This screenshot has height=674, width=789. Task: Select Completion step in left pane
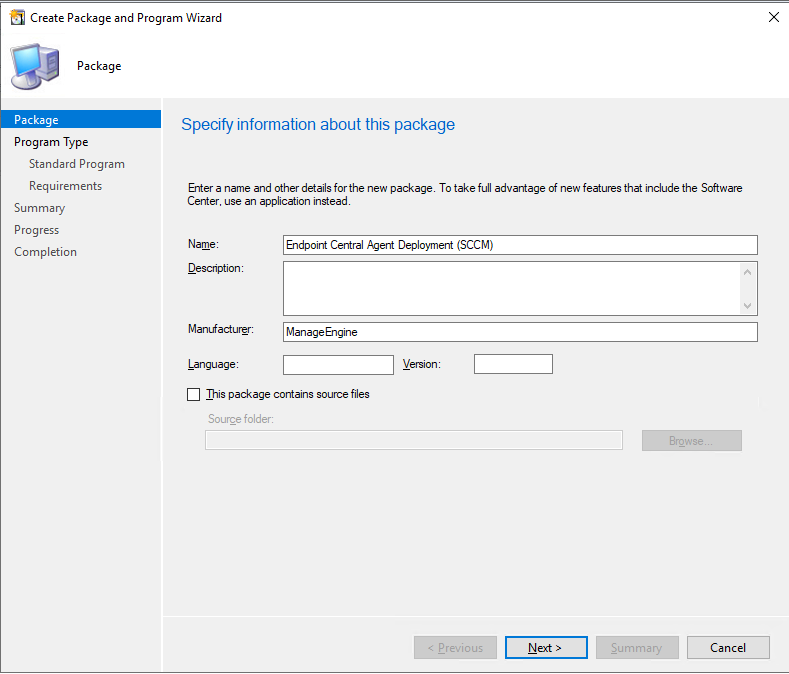click(45, 252)
